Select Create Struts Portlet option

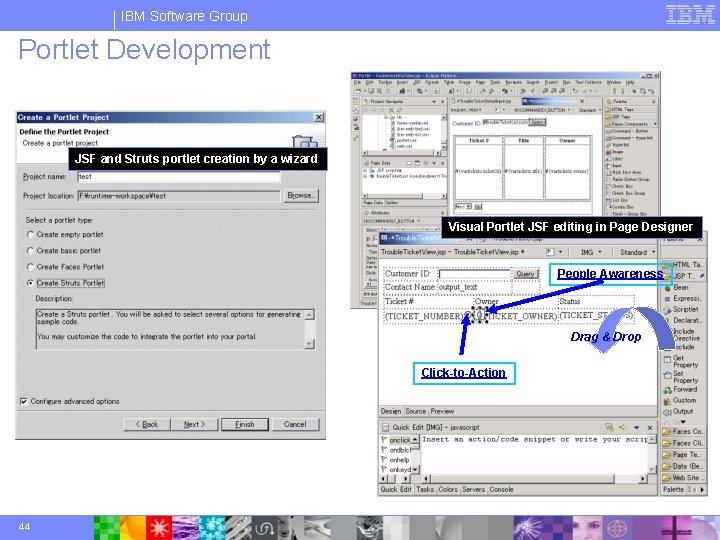point(66,283)
